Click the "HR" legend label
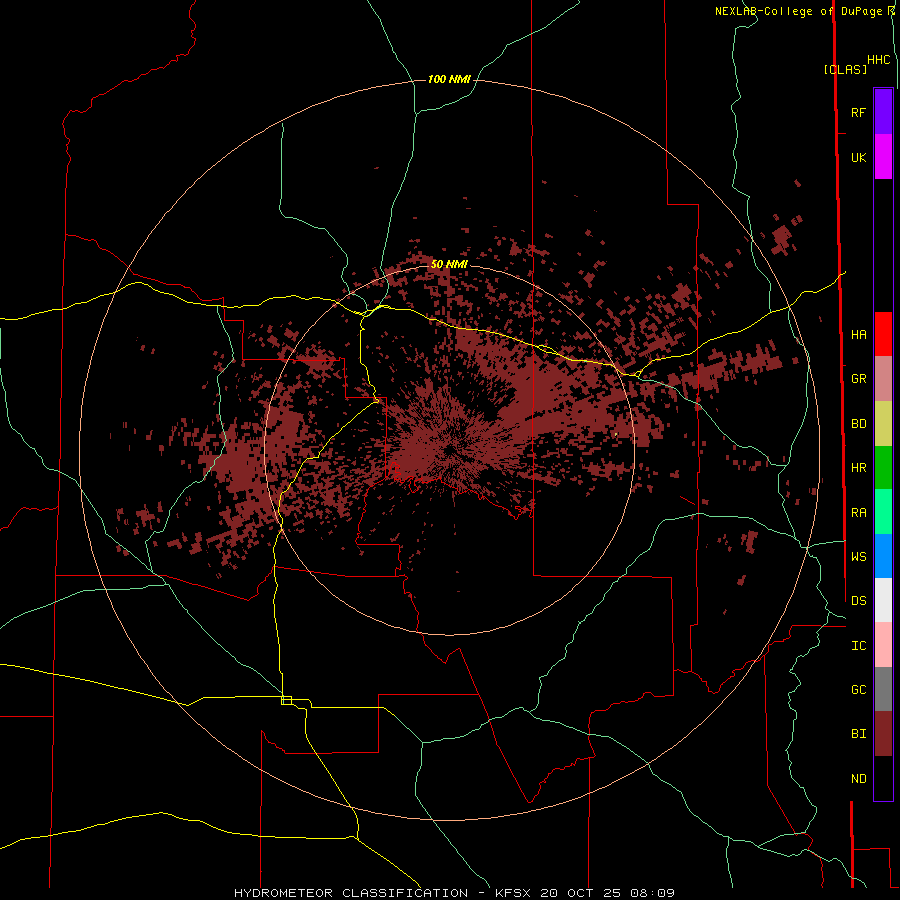 click(x=858, y=468)
